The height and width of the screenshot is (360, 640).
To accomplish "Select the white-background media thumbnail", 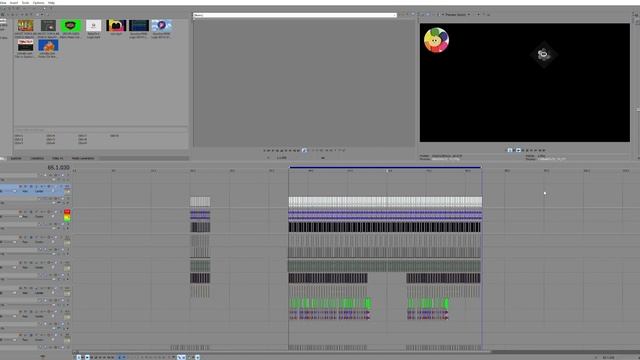I will point(93,26).
